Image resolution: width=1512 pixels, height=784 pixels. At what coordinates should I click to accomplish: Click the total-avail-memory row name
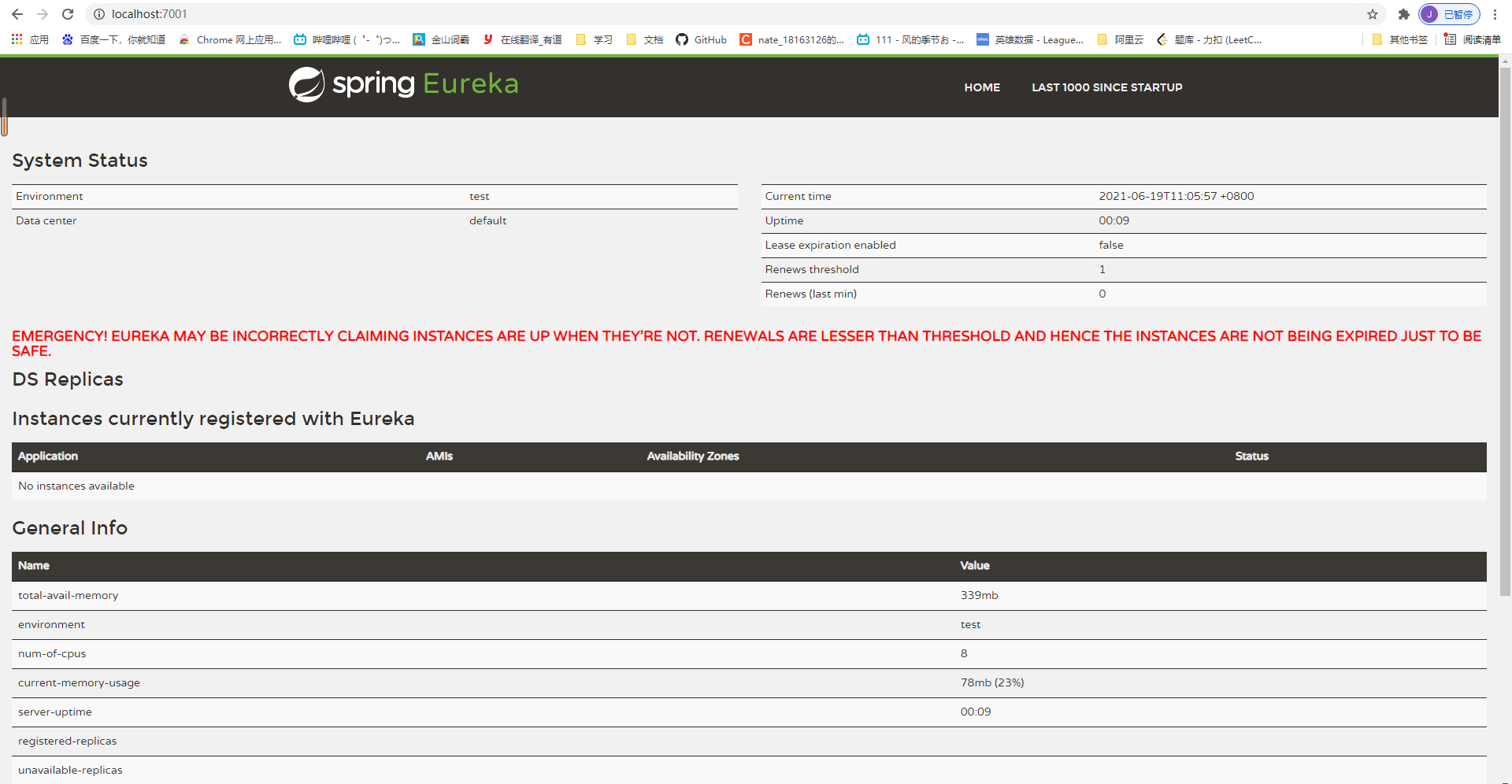pyautogui.click(x=69, y=595)
